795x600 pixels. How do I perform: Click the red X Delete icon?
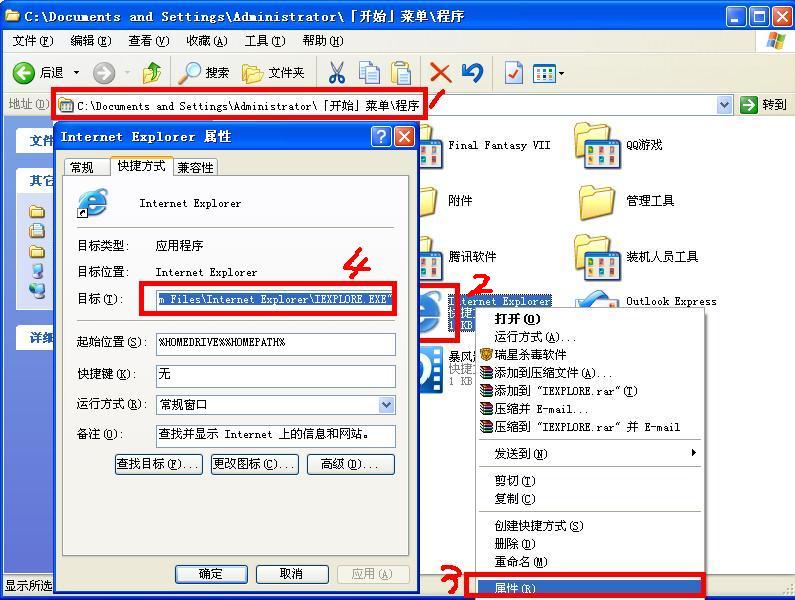click(x=440, y=73)
